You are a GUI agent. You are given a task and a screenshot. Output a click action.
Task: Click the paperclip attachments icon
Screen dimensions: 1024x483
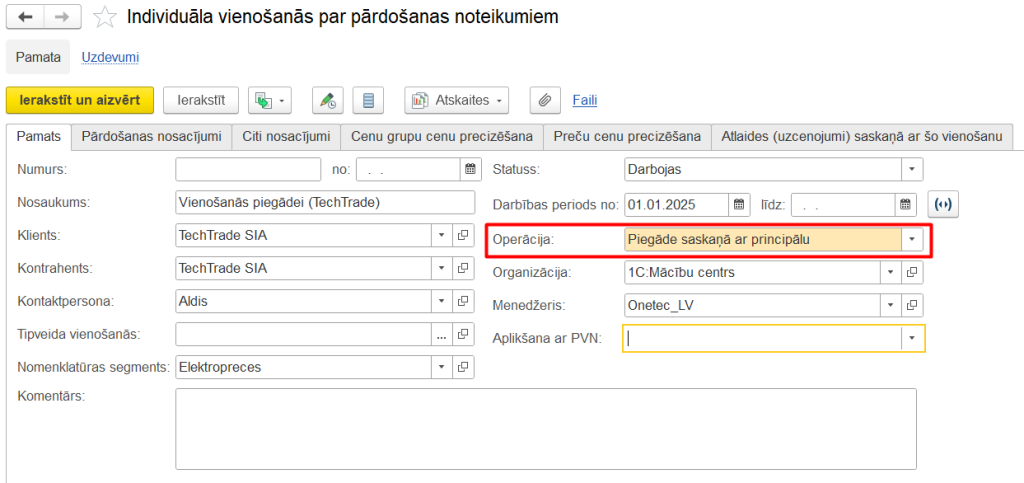coord(545,100)
